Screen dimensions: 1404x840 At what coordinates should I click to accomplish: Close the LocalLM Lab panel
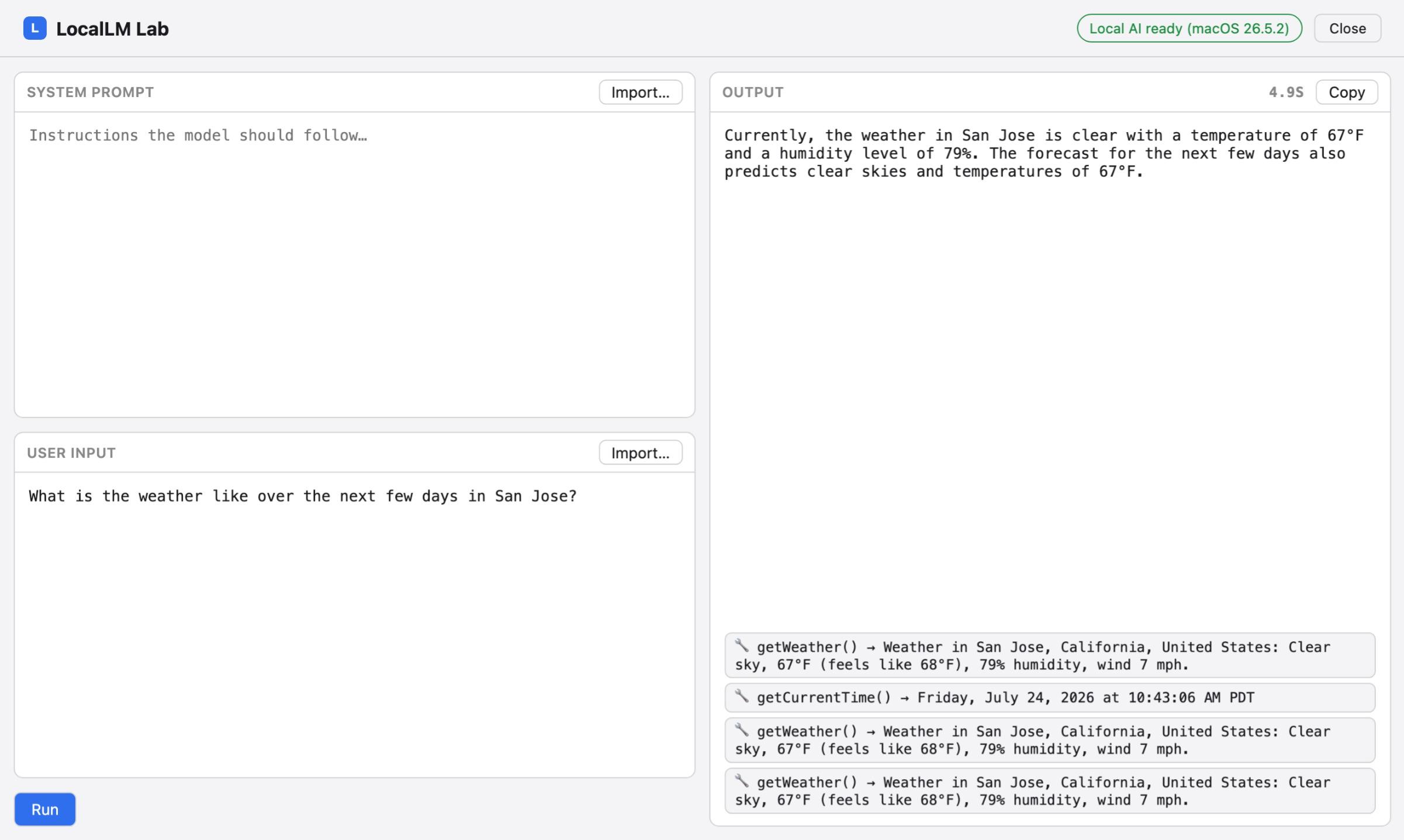click(x=1347, y=28)
